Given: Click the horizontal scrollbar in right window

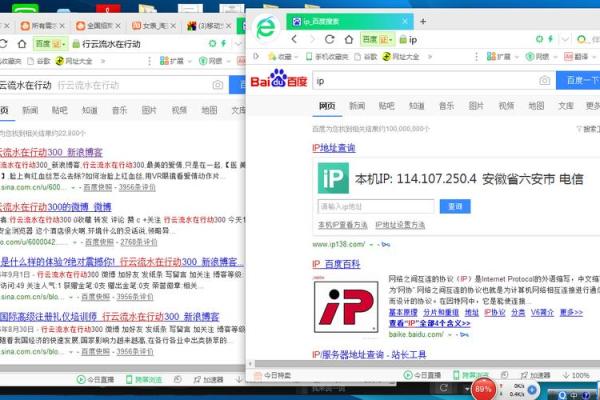Looking at the screenshot, I should pyautogui.click(x=425, y=364).
